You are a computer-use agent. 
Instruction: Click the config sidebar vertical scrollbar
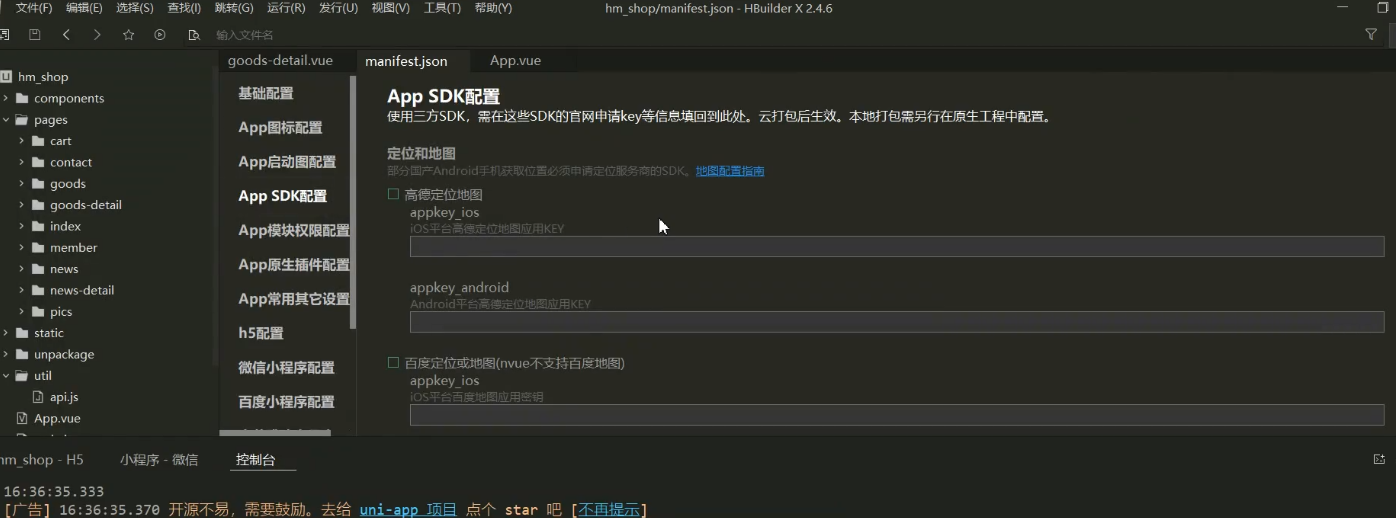(x=353, y=203)
